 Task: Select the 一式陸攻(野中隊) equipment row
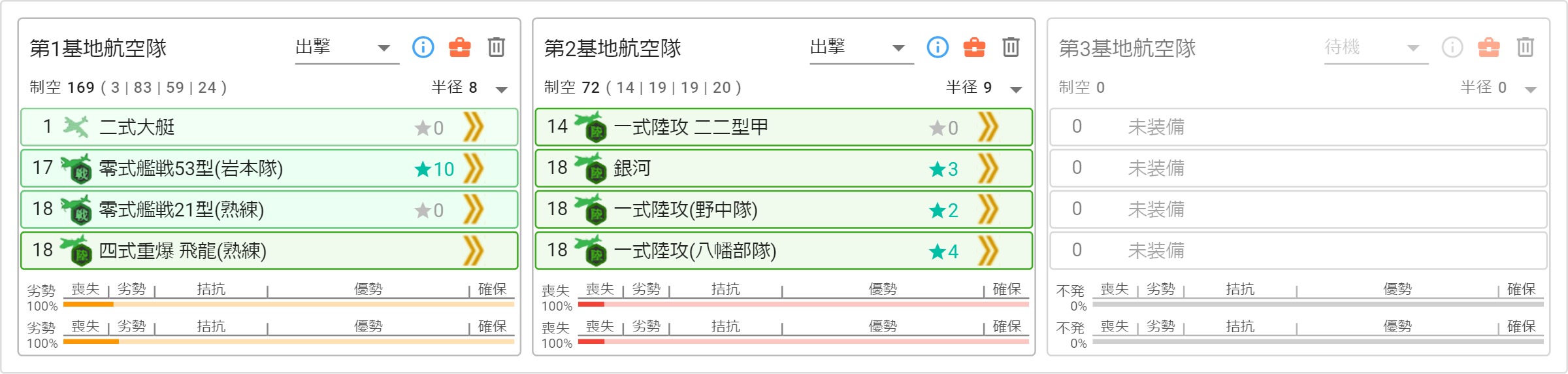point(784,209)
